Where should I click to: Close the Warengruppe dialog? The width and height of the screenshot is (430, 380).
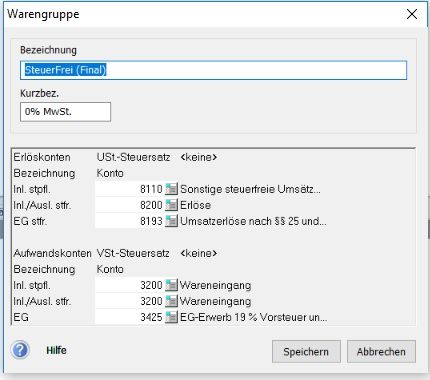412,14
